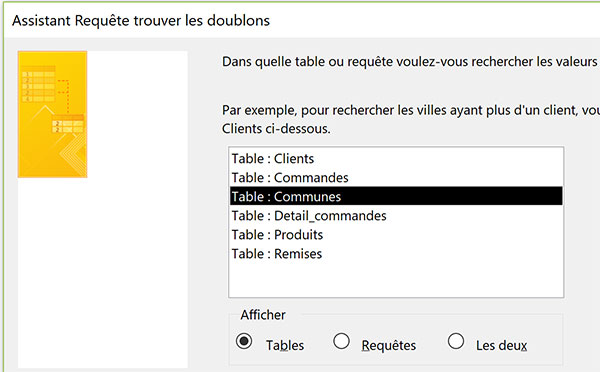This screenshot has width=600, height=372.
Task: Select the Tables radio button
Action: click(244, 341)
